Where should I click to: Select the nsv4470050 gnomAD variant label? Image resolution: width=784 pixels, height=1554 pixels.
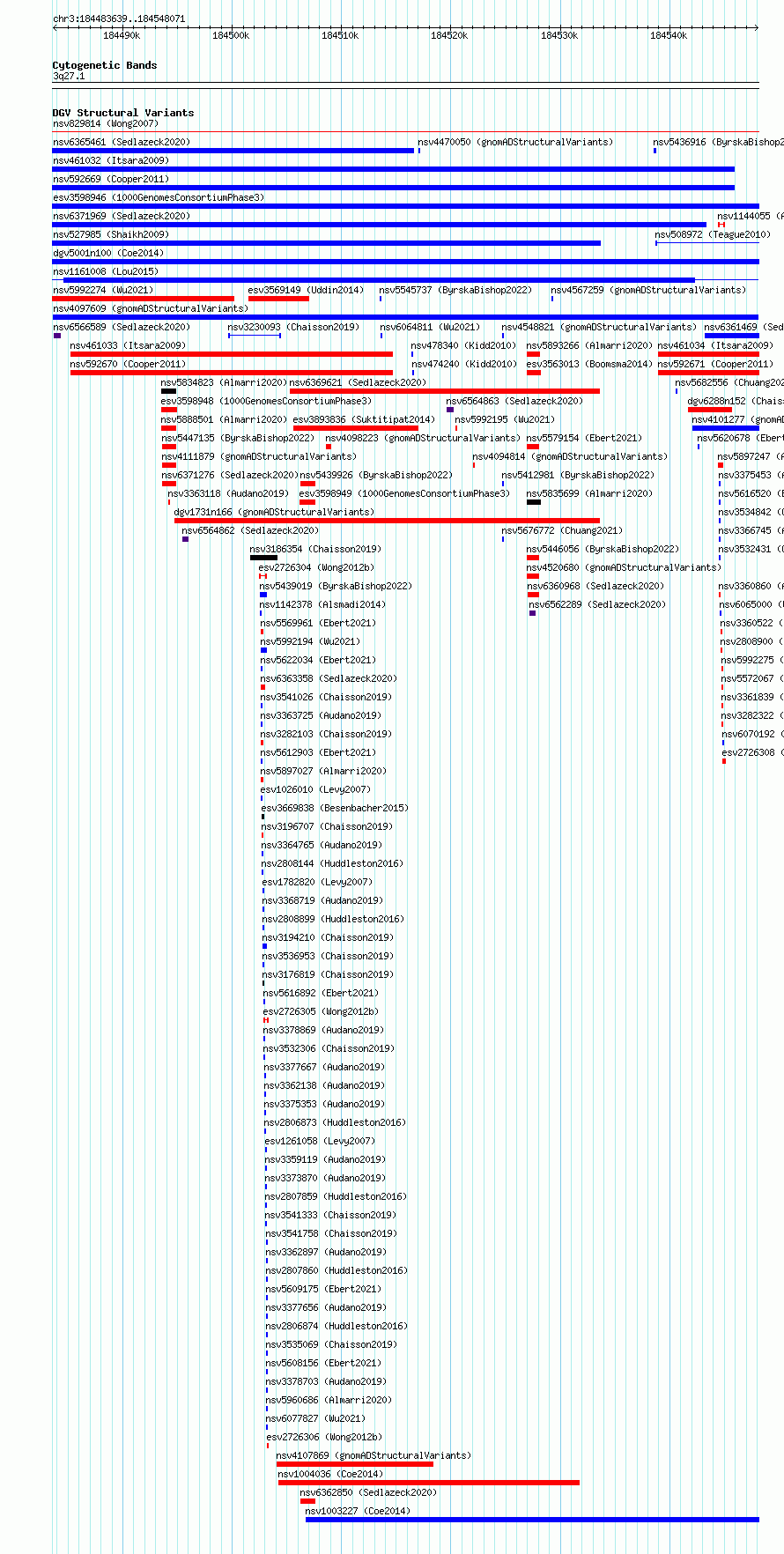click(515, 142)
